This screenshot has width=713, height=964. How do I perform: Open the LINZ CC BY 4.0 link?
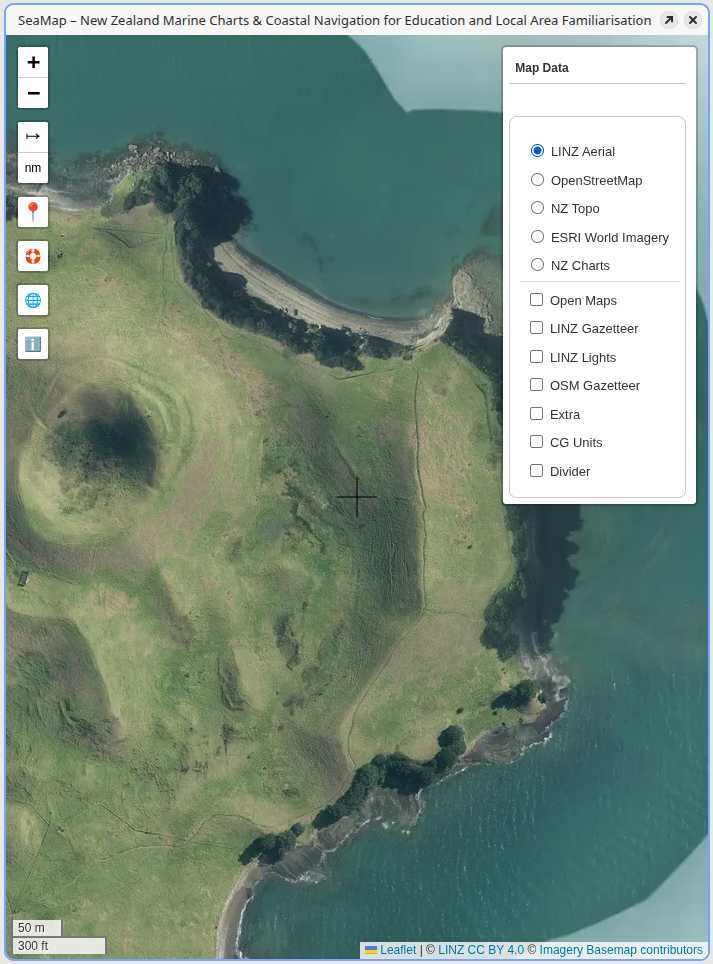[x=480, y=950]
